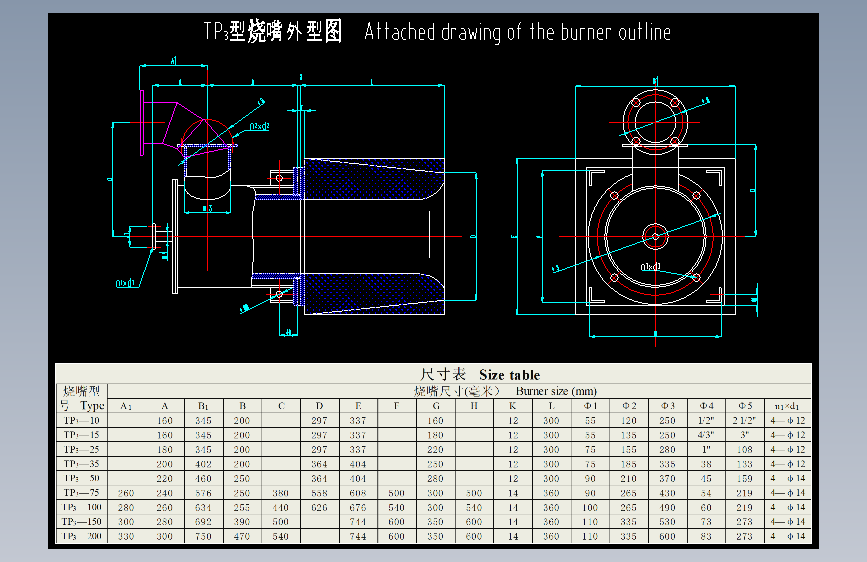867x562 pixels.
Task: Click the 'Burner size (mm)' subheading
Action: [556, 391]
